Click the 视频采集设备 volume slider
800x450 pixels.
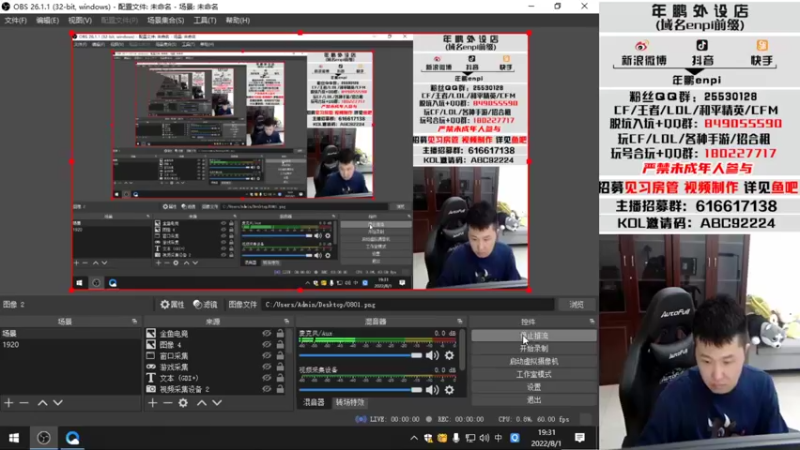(x=361, y=390)
